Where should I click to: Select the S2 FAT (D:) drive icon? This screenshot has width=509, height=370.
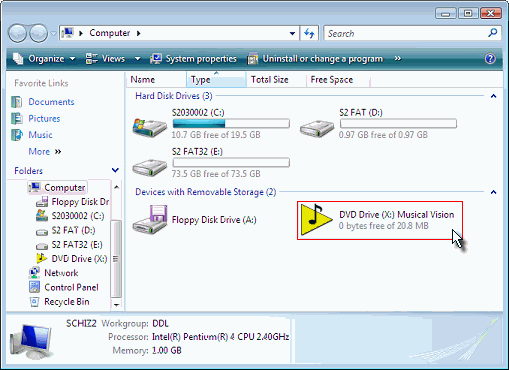pyautogui.click(x=317, y=128)
